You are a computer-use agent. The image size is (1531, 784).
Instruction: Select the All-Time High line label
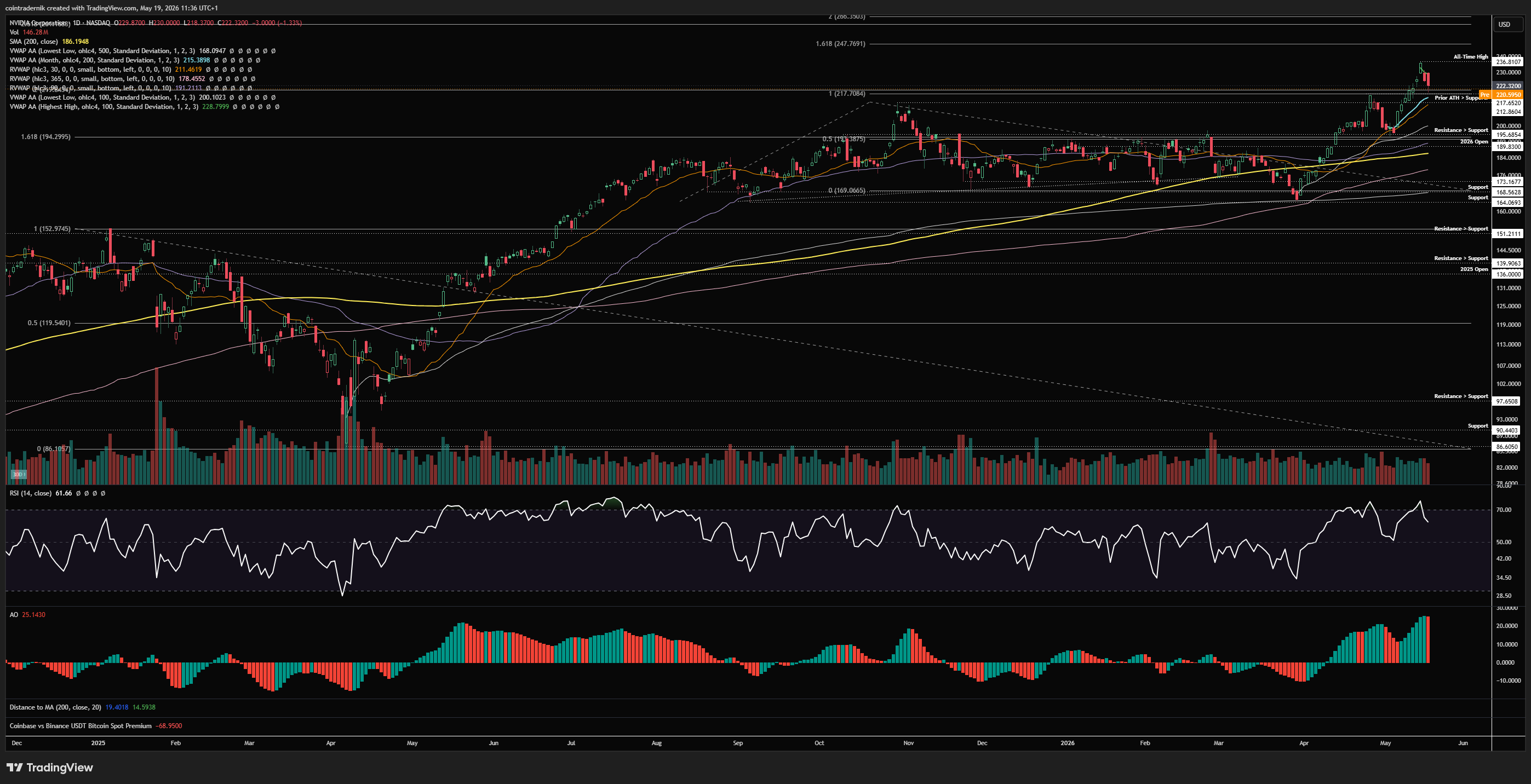(x=1471, y=57)
